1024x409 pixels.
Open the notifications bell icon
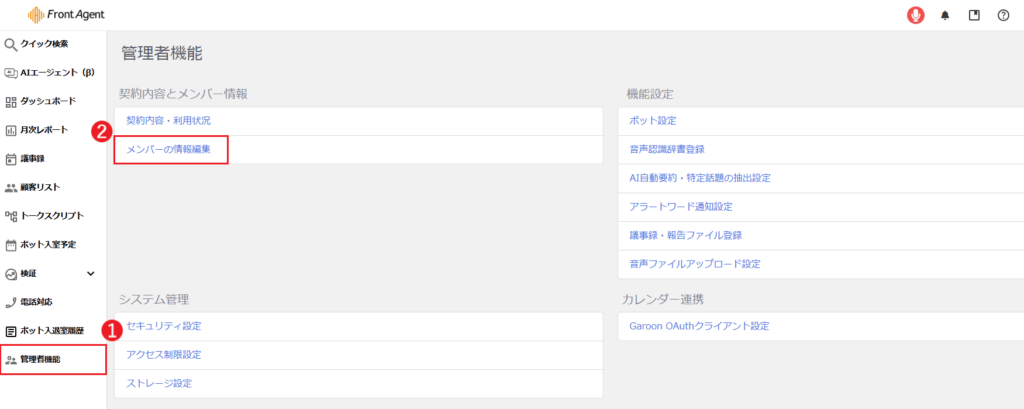point(945,15)
